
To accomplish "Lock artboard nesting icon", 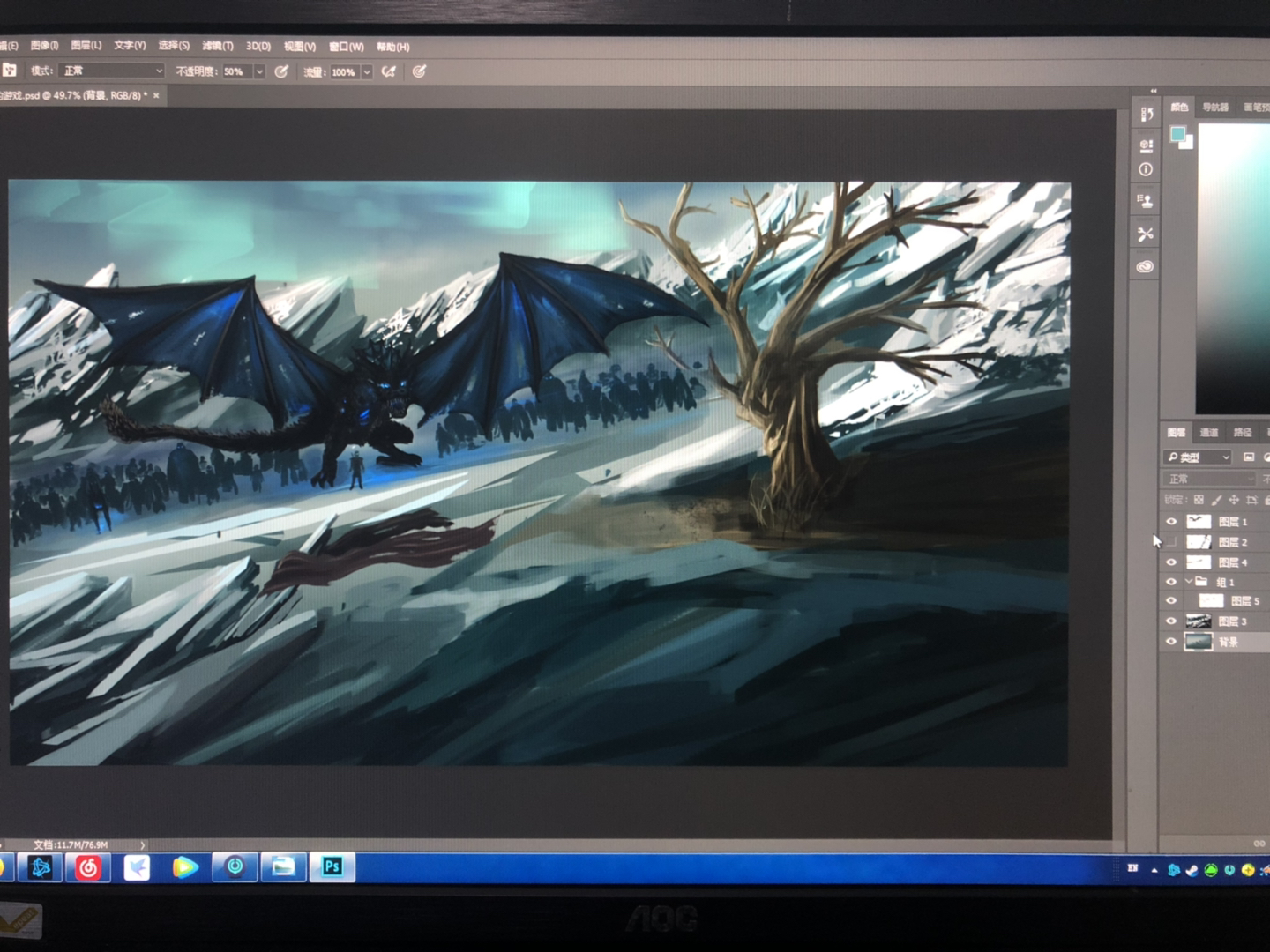I will click(1251, 499).
